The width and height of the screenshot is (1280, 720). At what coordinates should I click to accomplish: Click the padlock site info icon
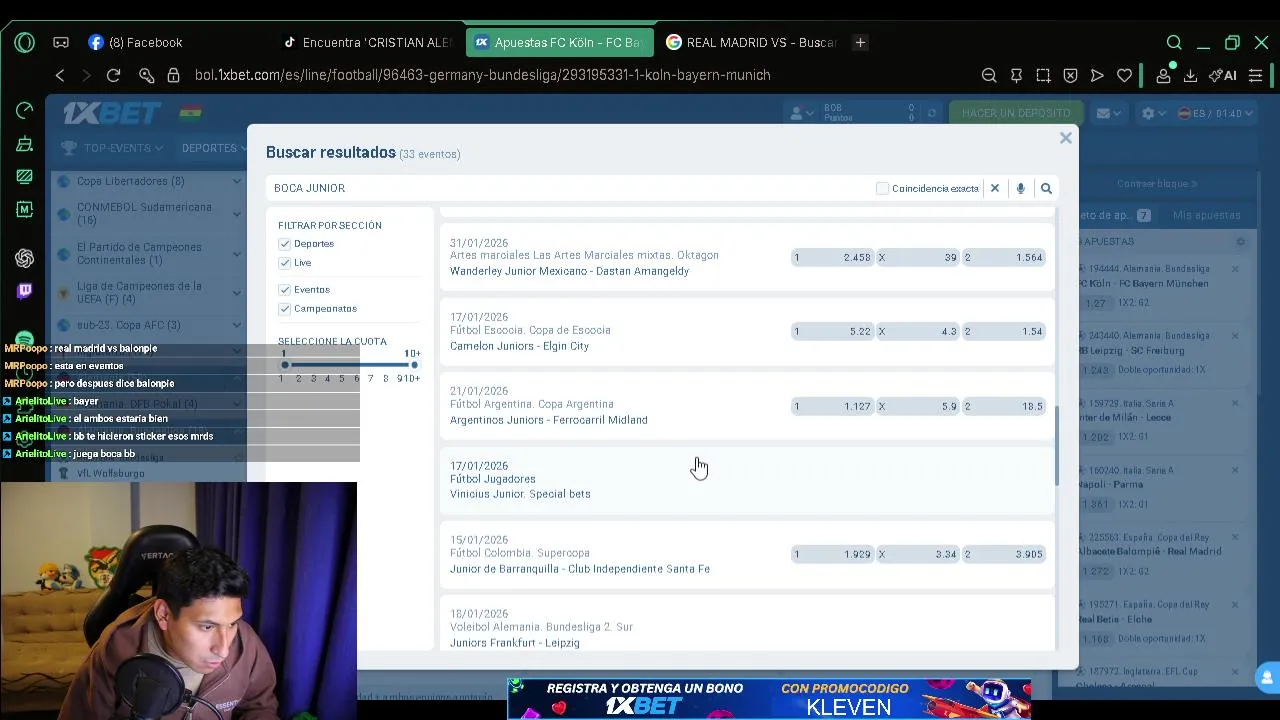pyautogui.click(x=173, y=75)
